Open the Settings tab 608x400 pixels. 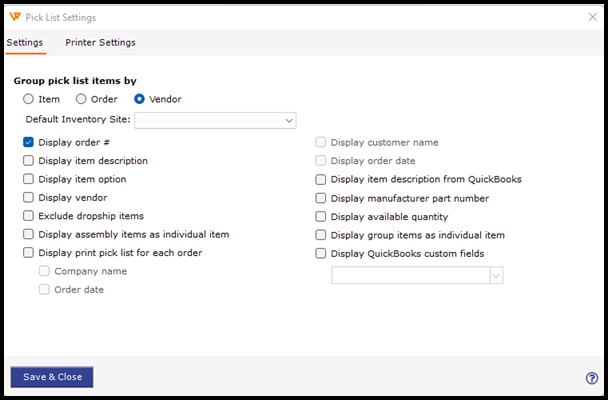tap(24, 43)
